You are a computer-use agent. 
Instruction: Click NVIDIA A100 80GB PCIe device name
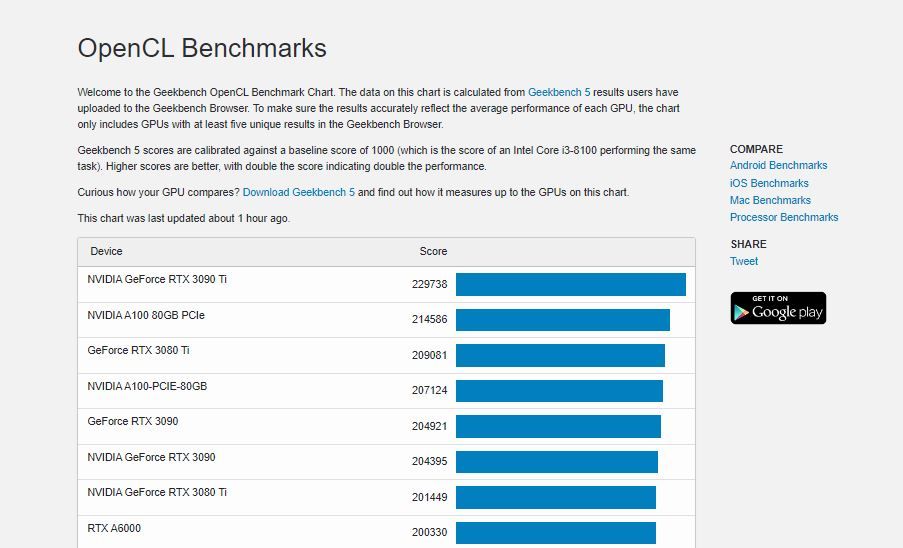146,315
